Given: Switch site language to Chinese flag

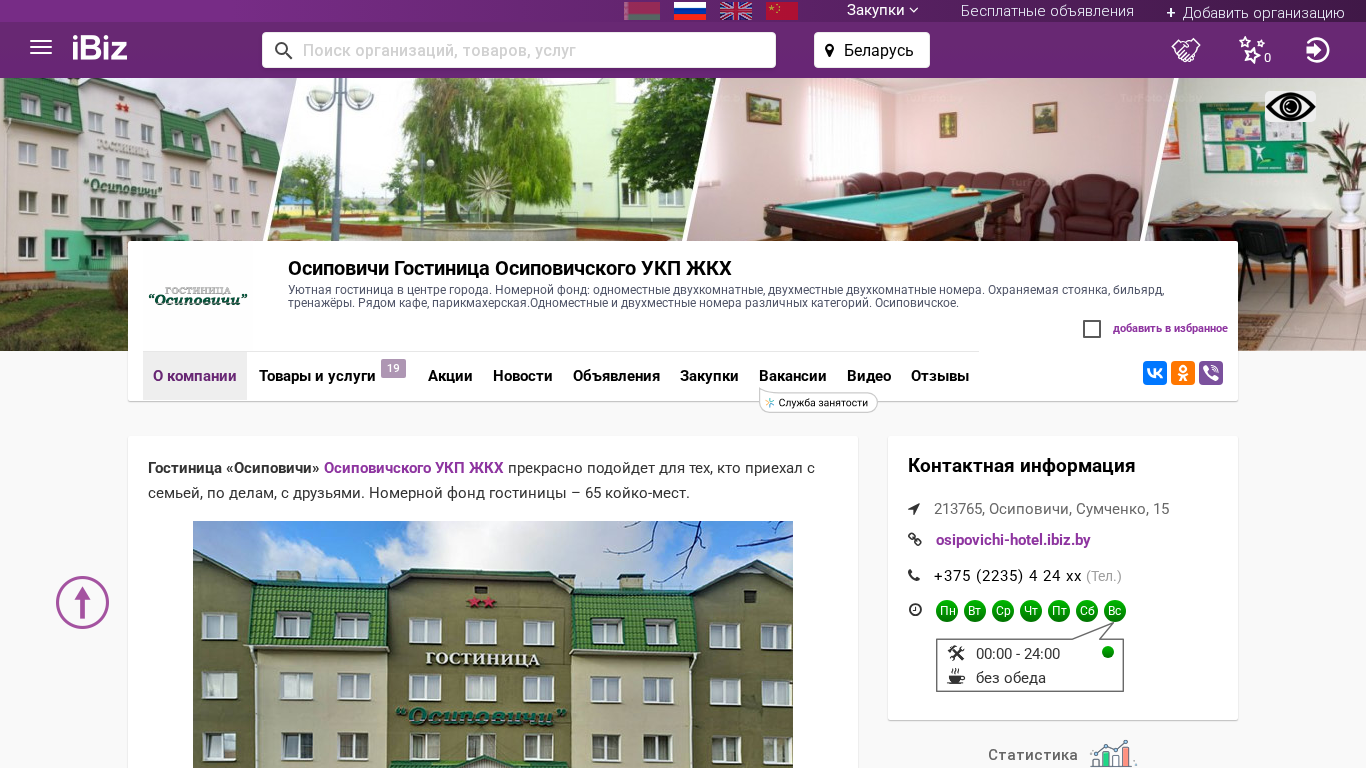Looking at the screenshot, I should click(x=782, y=11).
